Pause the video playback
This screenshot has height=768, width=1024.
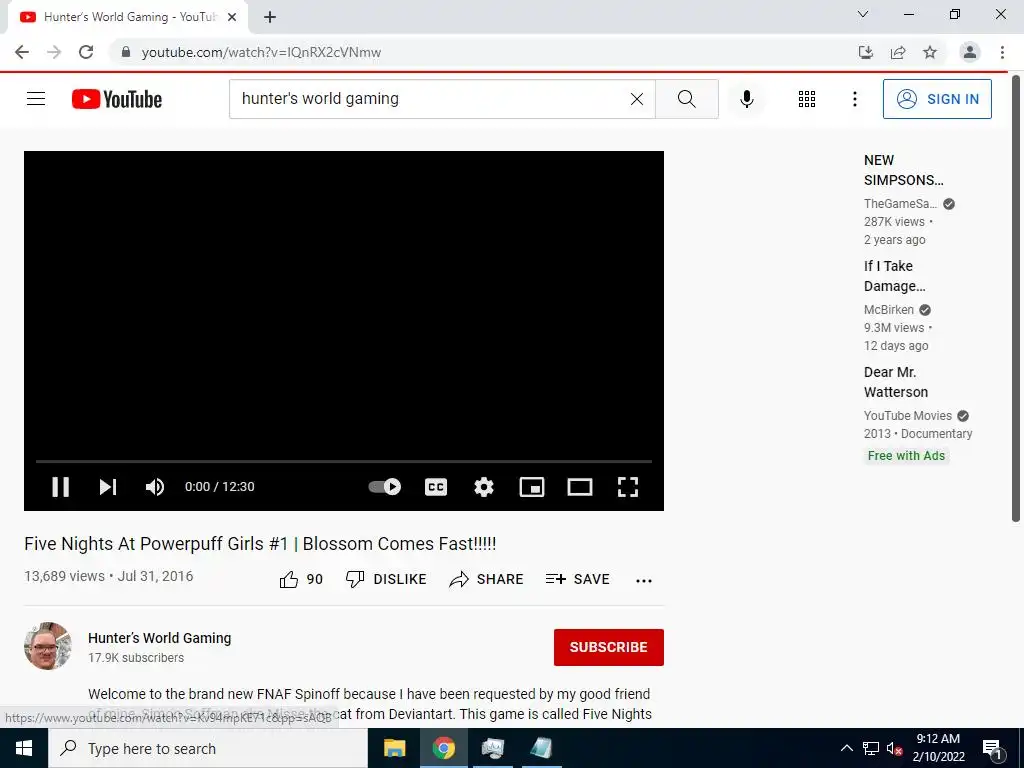point(61,487)
